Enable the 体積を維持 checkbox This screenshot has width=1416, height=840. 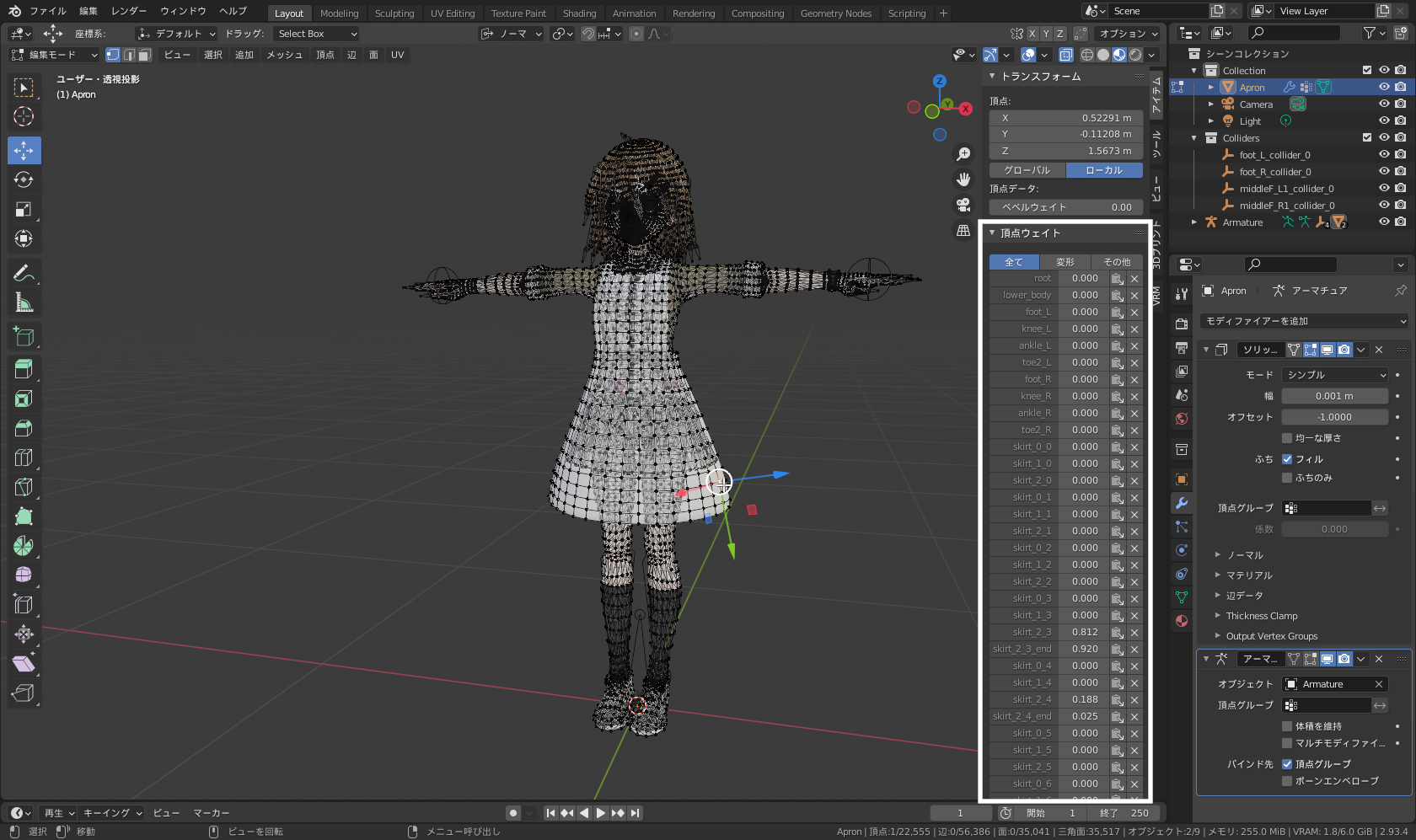click(1287, 726)
